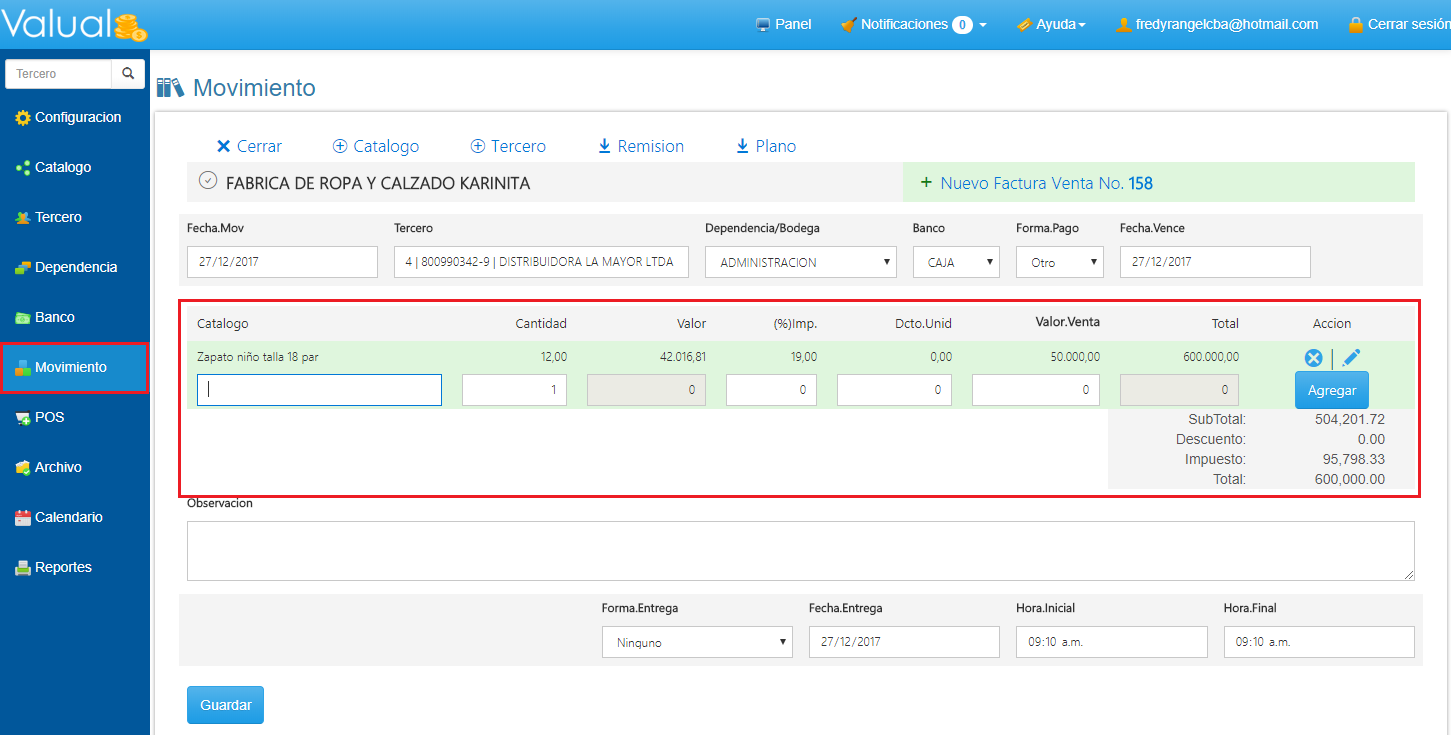Open Configuracion from the sidebar

tap(77, 117)
